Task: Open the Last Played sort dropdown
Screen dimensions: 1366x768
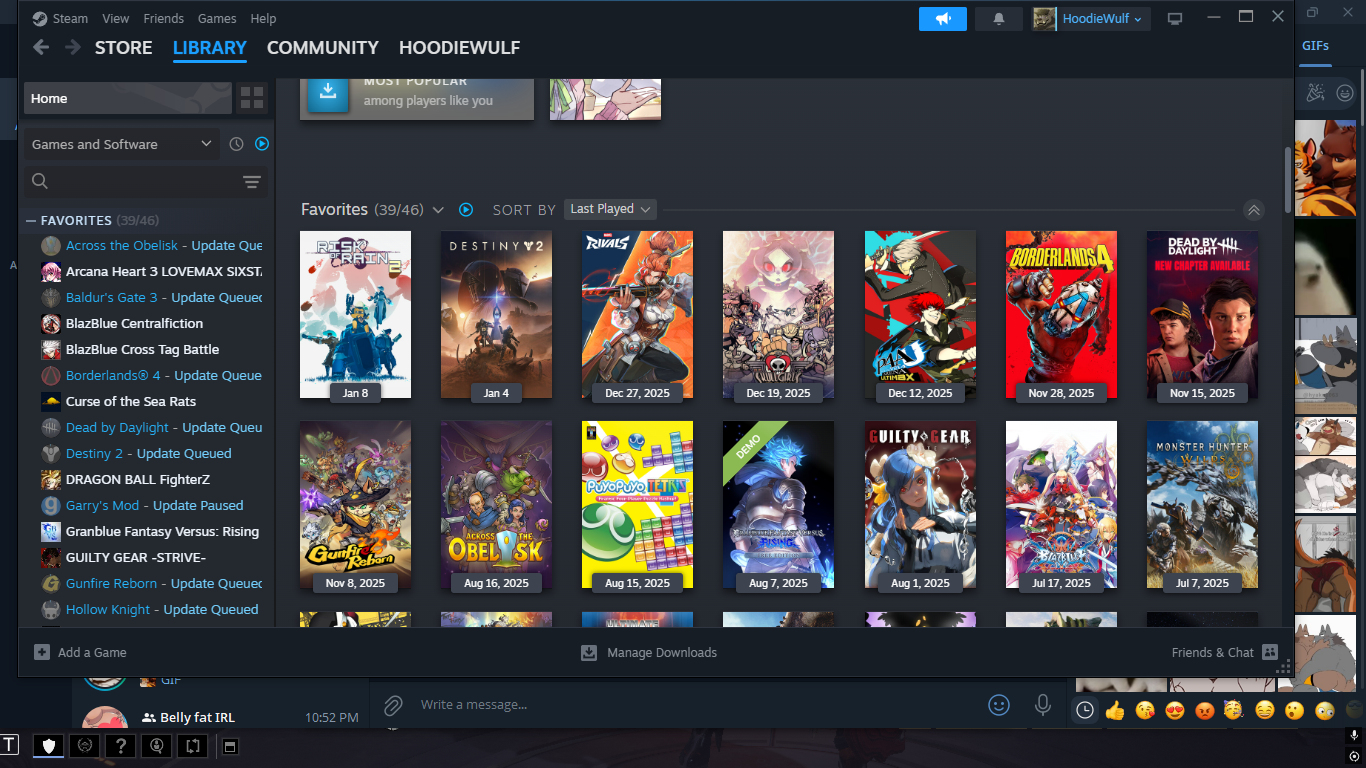Action: (x=610, y=209)
